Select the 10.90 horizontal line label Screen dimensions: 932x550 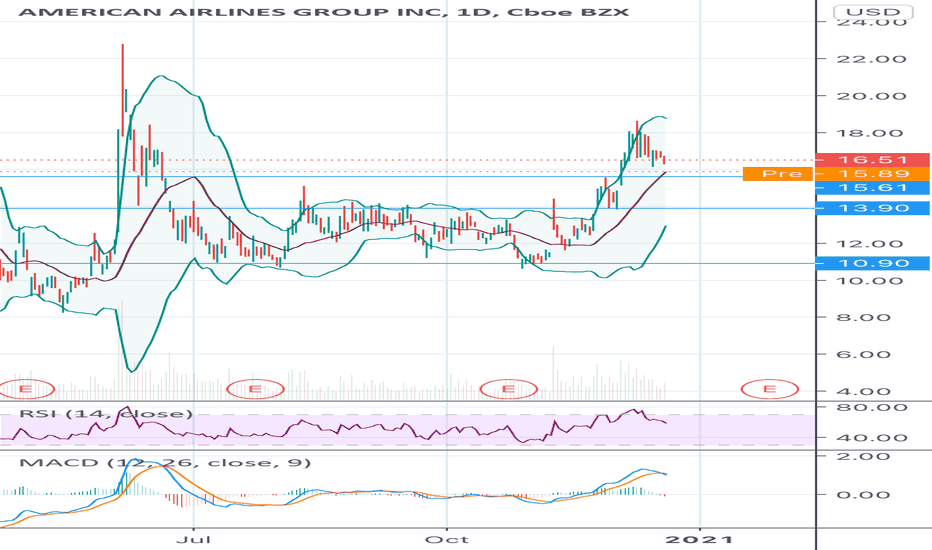pyautogui.click(x=872, y=263)
